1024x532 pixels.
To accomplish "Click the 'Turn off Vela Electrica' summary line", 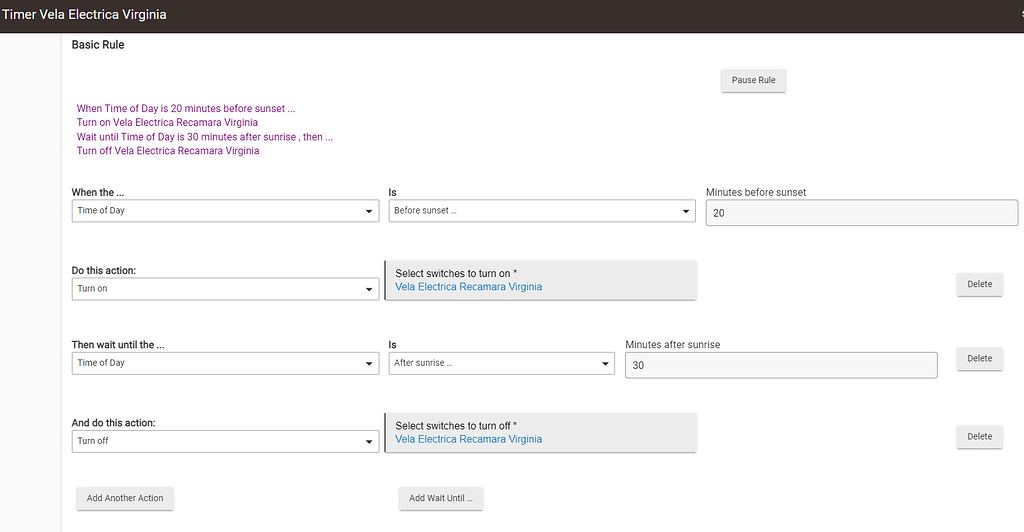I will tap(168, 151).
